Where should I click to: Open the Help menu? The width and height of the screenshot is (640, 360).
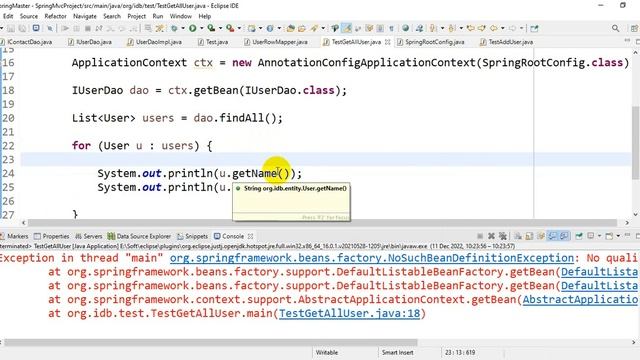click(x=204, y=16)
